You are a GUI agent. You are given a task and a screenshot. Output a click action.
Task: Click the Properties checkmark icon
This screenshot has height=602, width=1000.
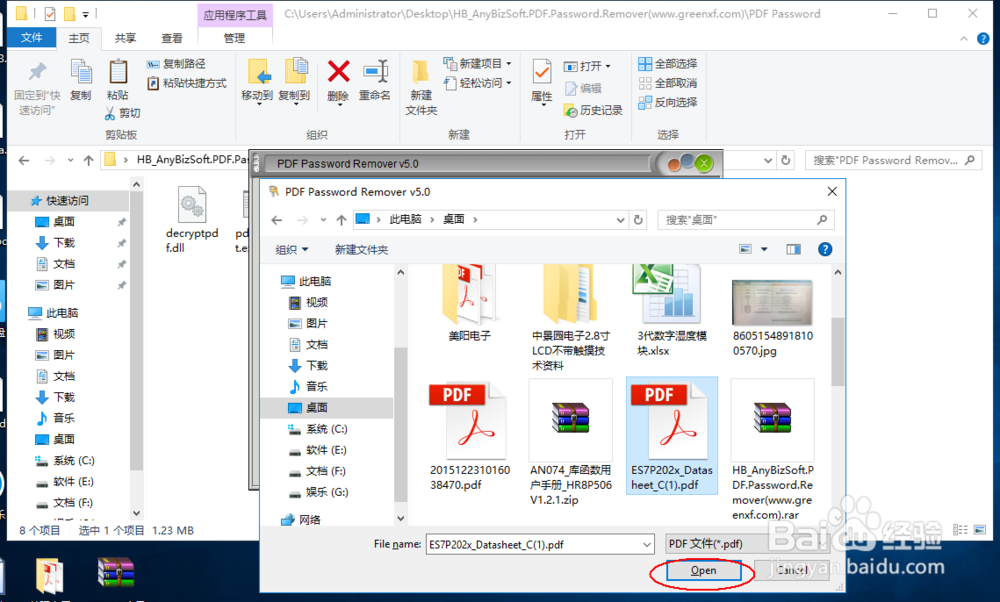tap(542, 72)
